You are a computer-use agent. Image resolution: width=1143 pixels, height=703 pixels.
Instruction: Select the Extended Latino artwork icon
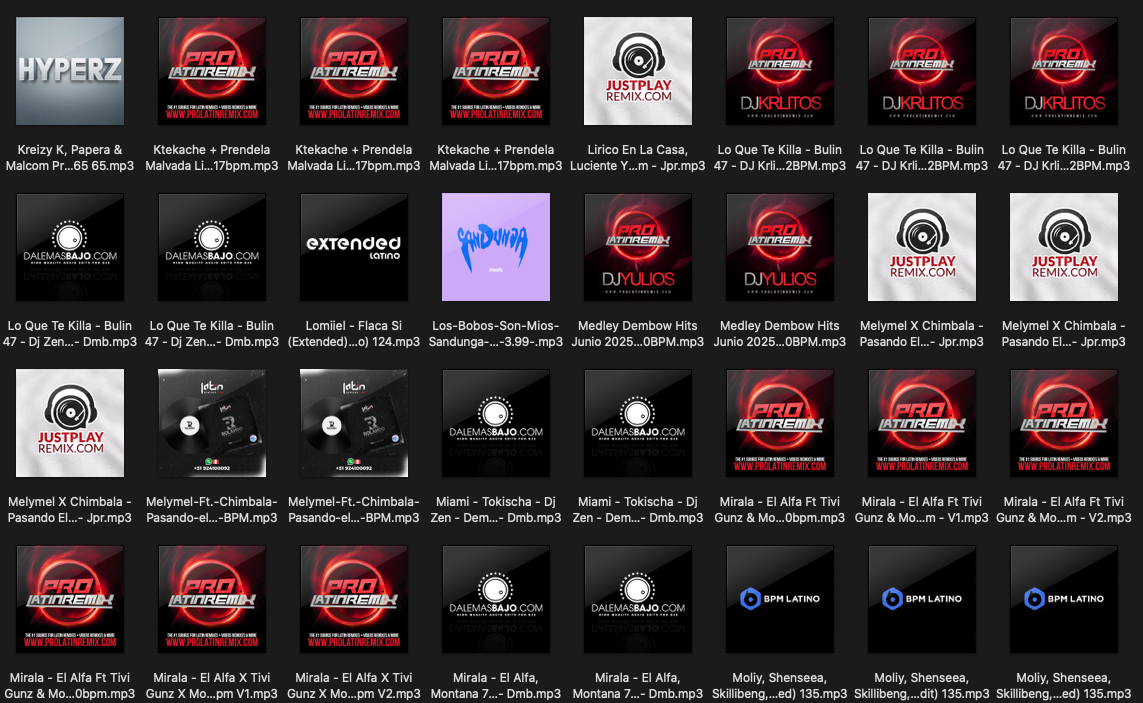point(354,247)
